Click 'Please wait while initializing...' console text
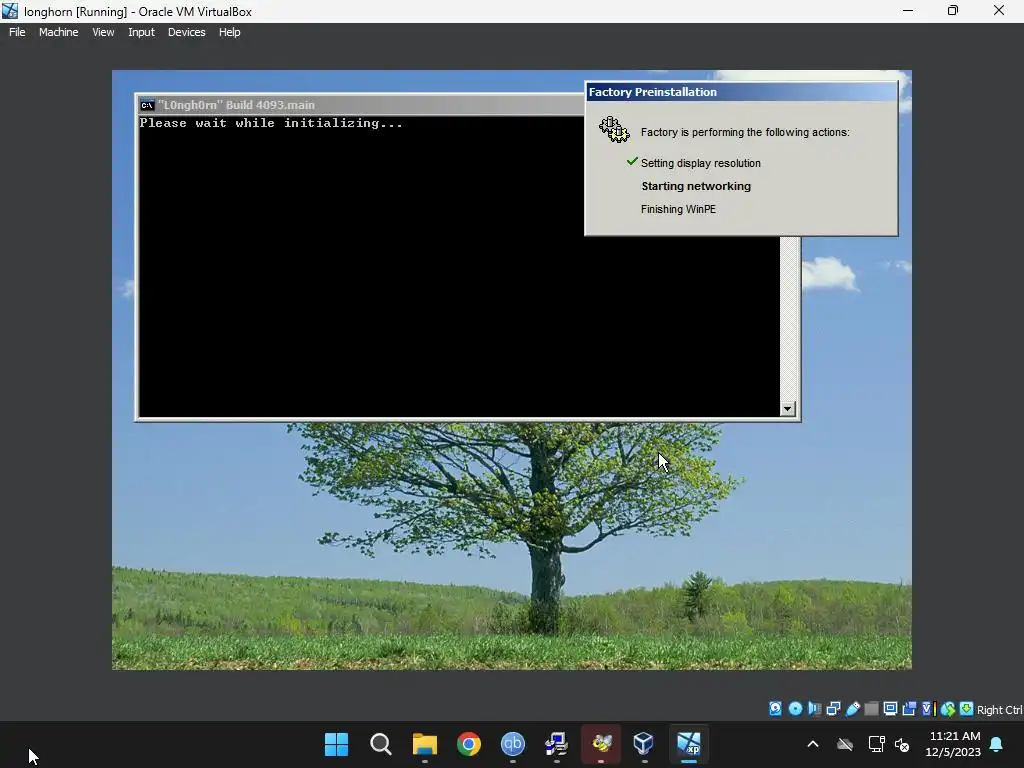 pos(271,123)
